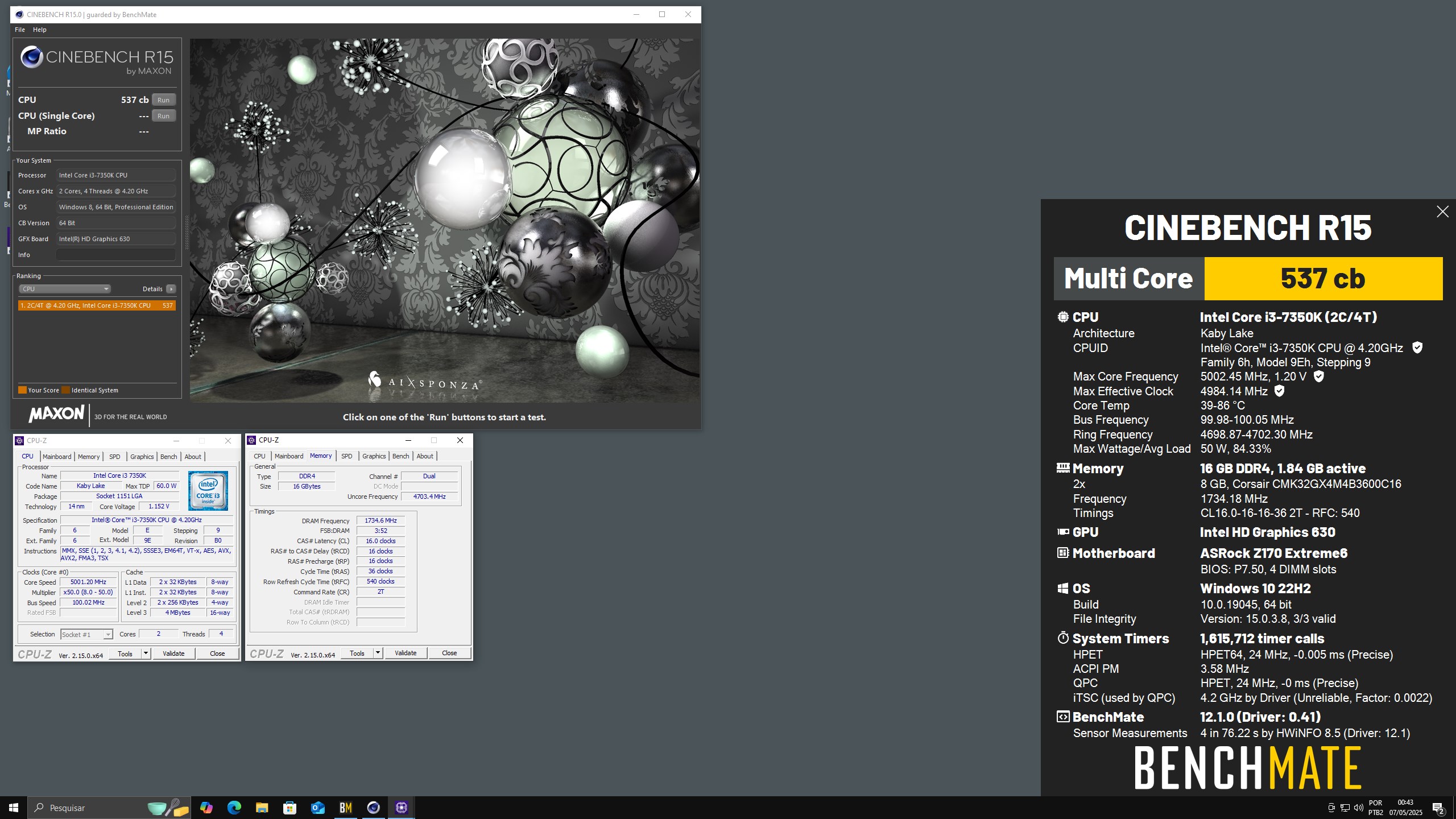Switch to CPU-Z via purple chip taskbar icon

[x=402, y=808]
